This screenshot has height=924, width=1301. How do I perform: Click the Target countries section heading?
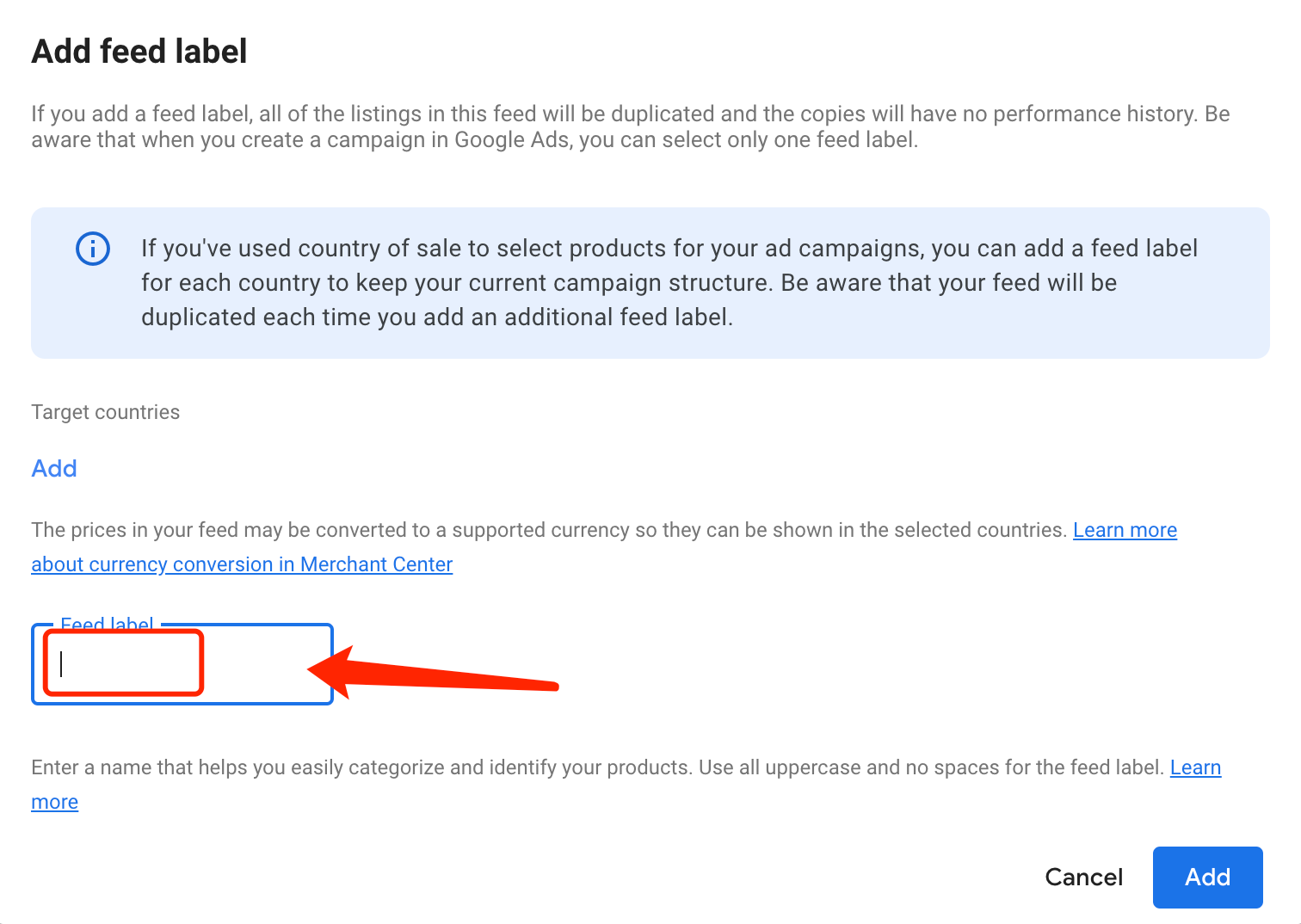click(105, 412)
